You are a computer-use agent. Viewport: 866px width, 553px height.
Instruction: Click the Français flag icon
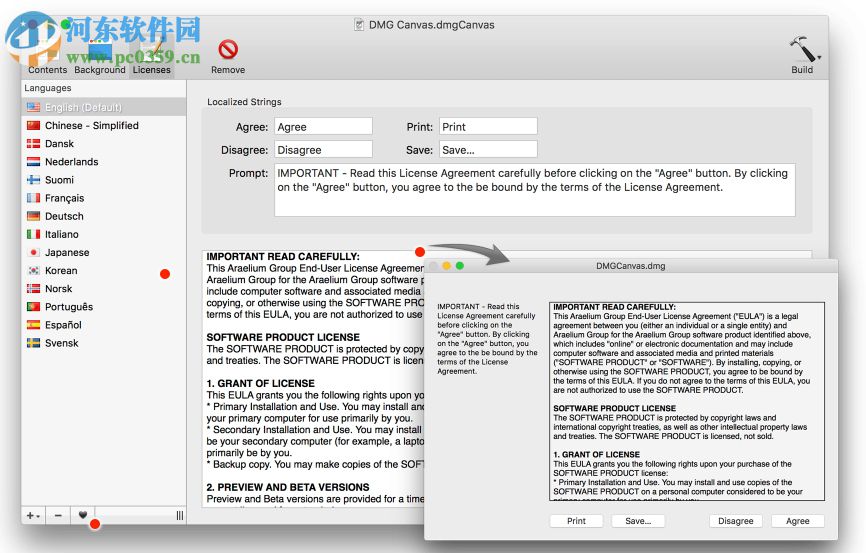34,198
